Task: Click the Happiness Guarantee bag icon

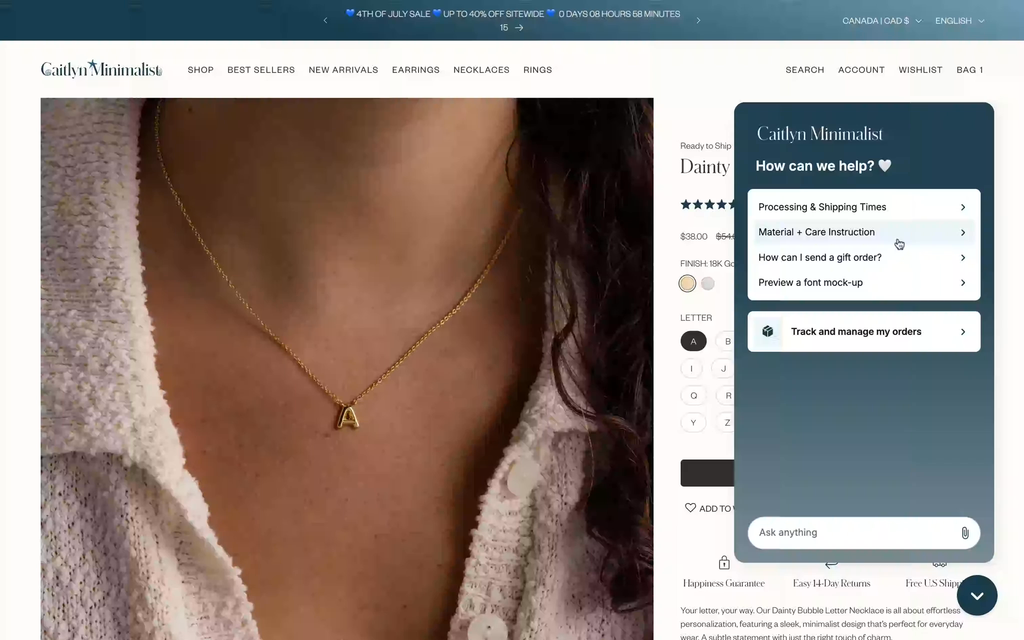Action: (724, 562)
